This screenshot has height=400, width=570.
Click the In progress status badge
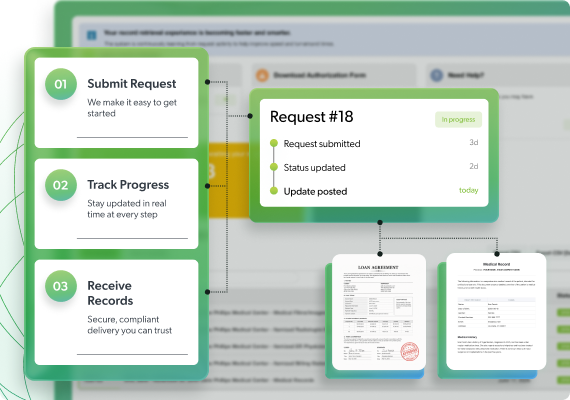[x=458, y=120]
